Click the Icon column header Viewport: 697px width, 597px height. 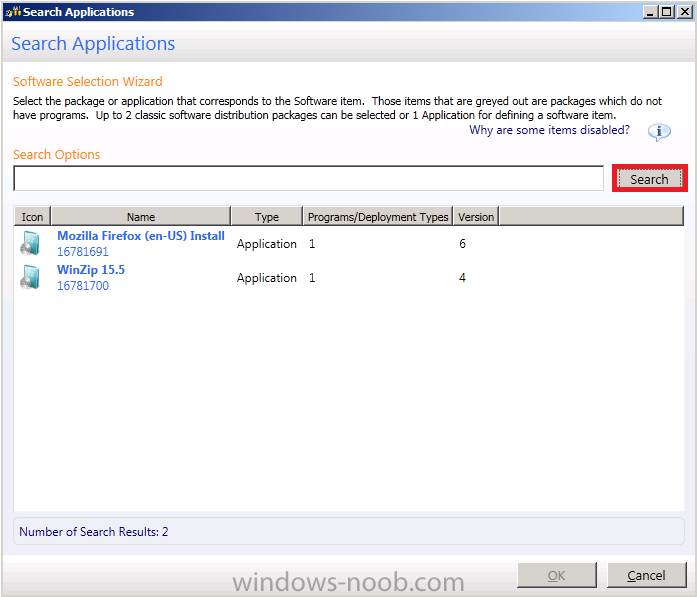pos(32,216)
